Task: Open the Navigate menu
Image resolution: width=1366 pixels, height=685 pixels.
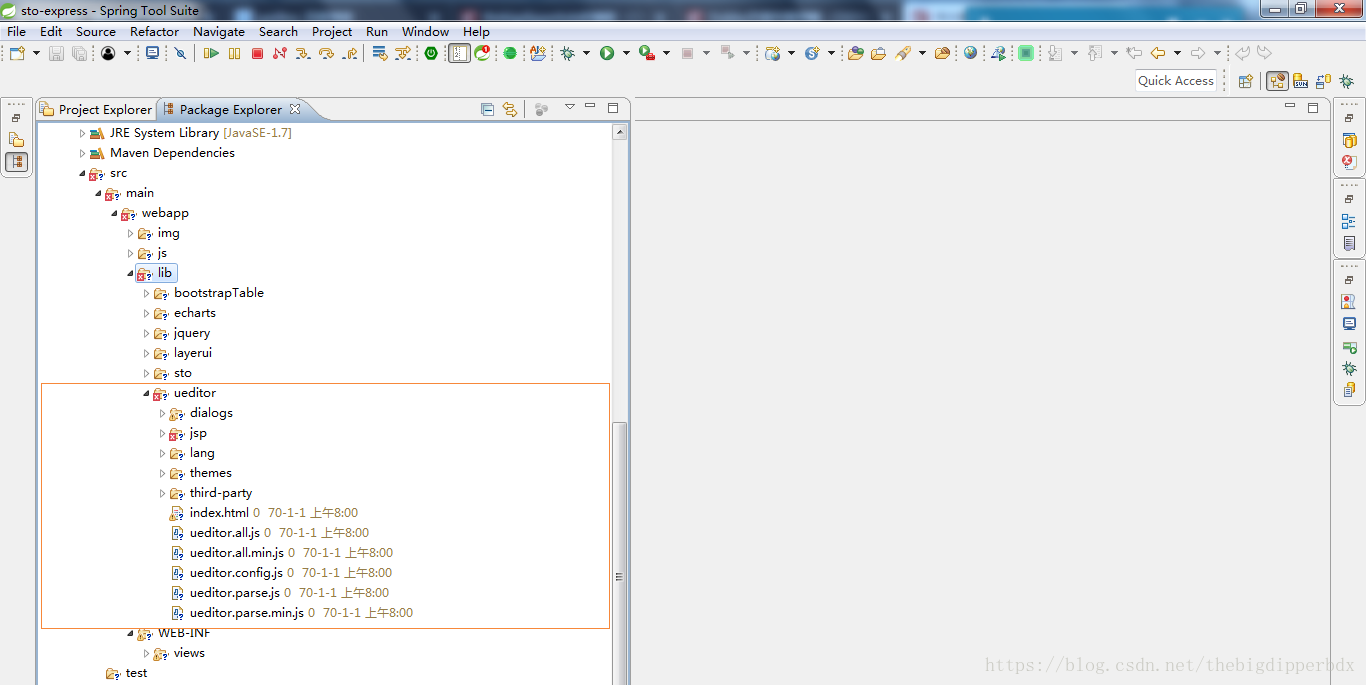Action: [219, 31]
